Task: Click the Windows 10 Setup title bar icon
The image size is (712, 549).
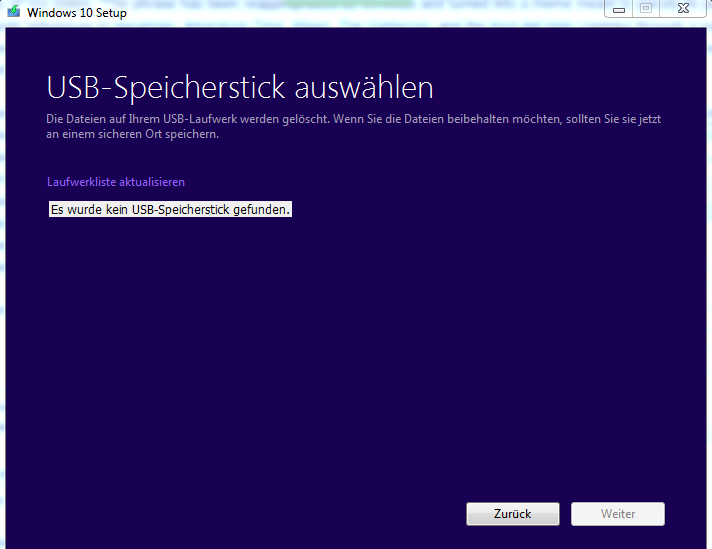Action: [14, 11]
